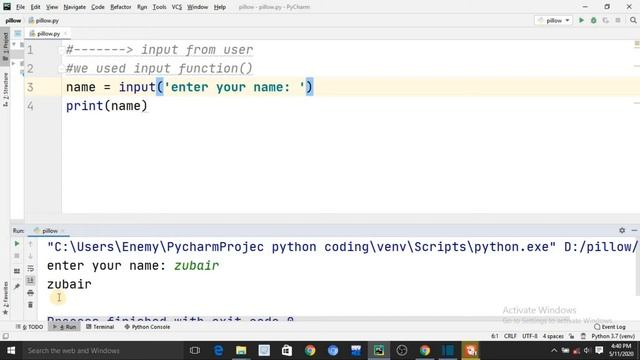Open the Refactor menu
Viewport: 640px width, 360px height.
click(121, 7)
